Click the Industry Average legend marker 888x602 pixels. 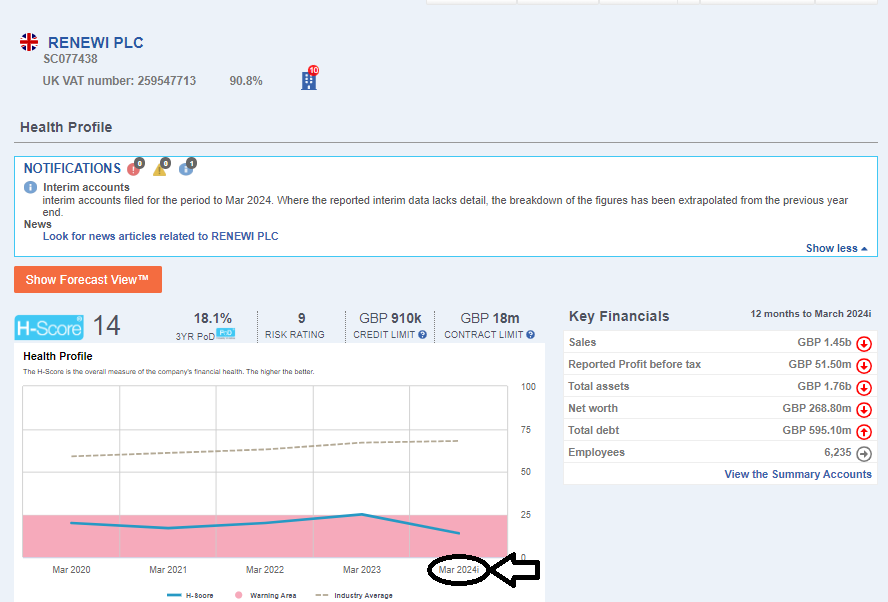[322, 595]
